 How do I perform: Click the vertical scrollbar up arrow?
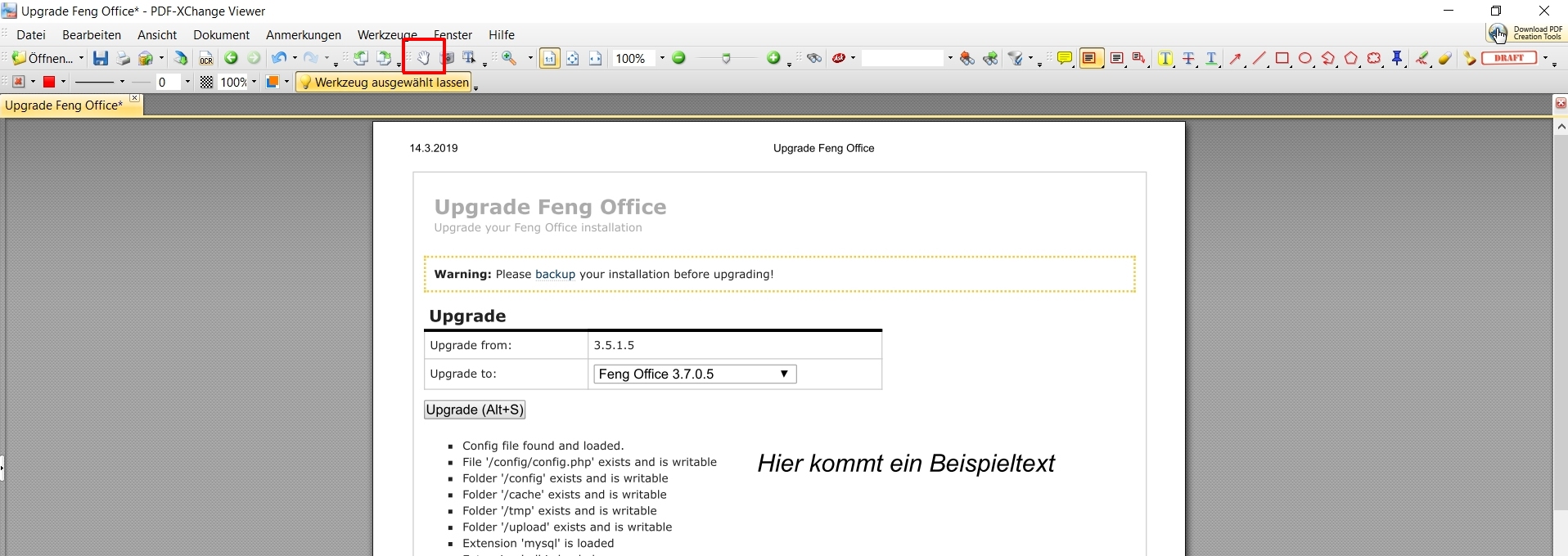coord(1561,127)
